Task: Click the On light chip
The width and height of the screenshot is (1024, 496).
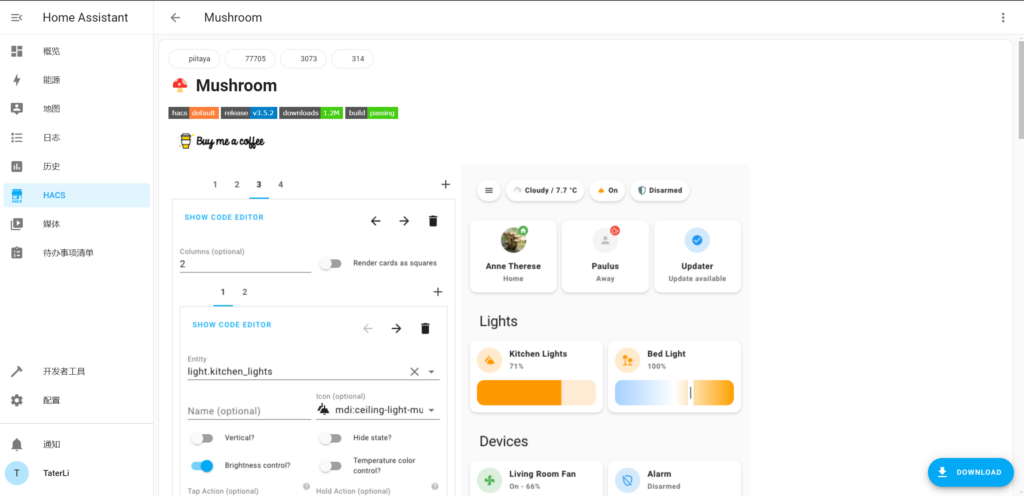Action: [607, 191]
